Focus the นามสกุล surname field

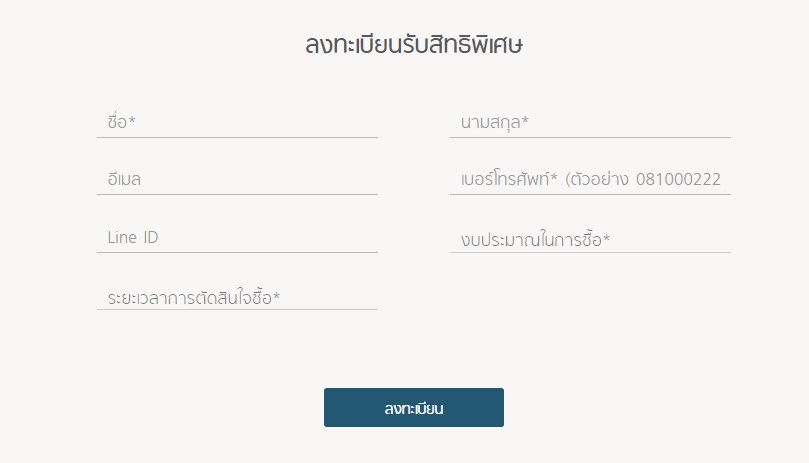pyautogui.click(x=590, y=122)
